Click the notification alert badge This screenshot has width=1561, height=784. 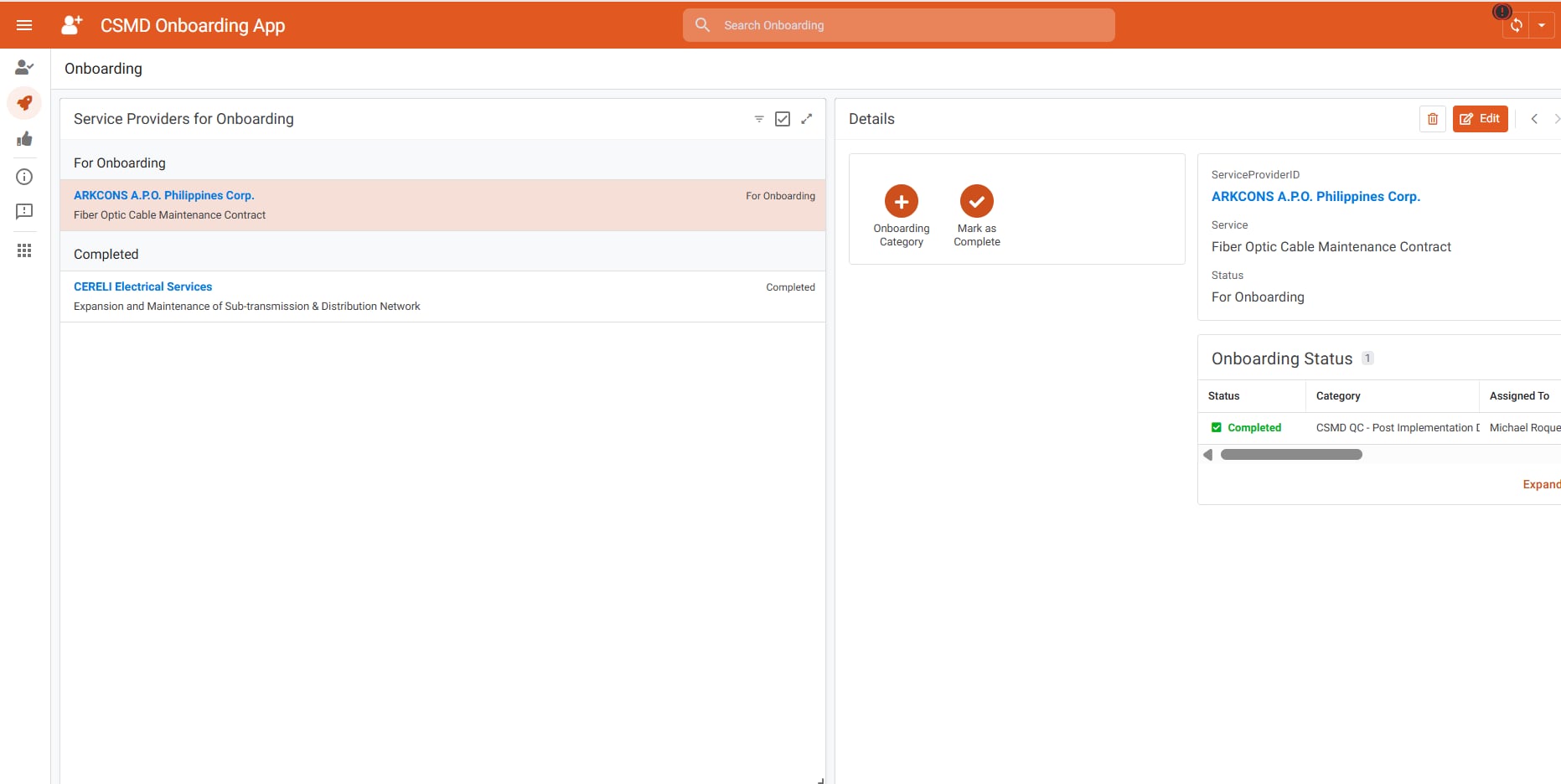(1502, 11)
